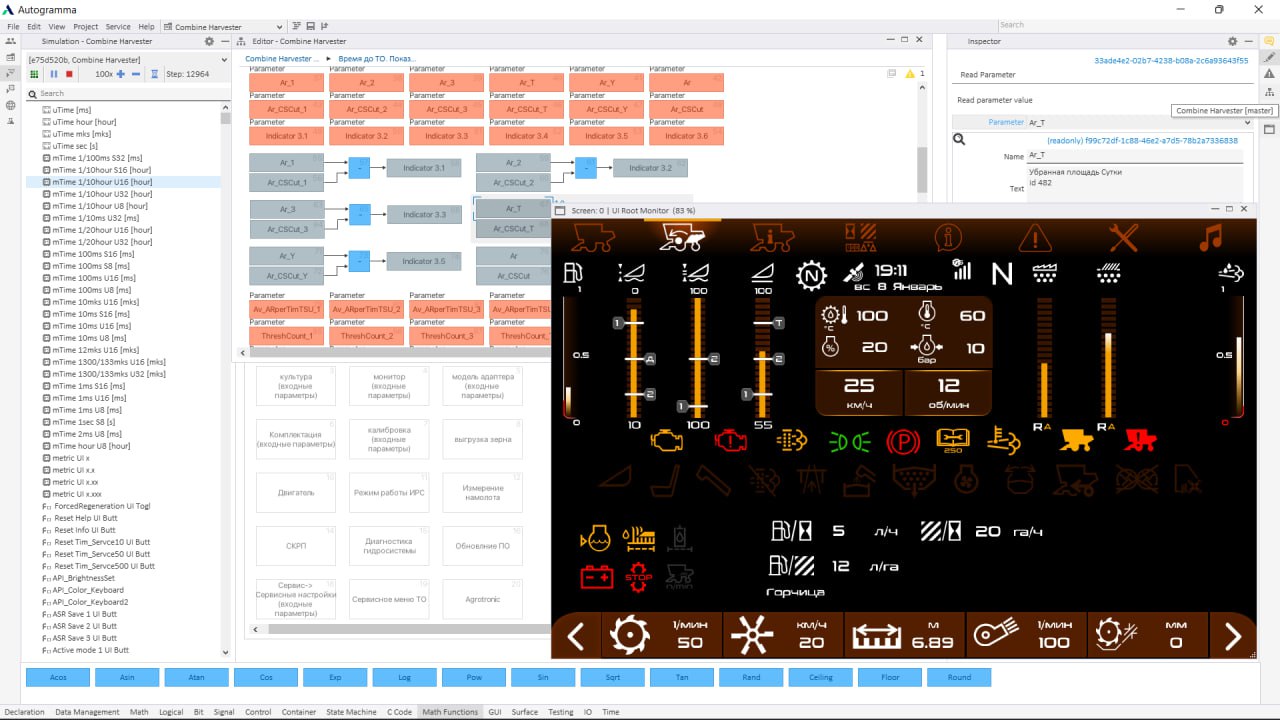Click the magnifier icon in Inspector

coord(959,140)
